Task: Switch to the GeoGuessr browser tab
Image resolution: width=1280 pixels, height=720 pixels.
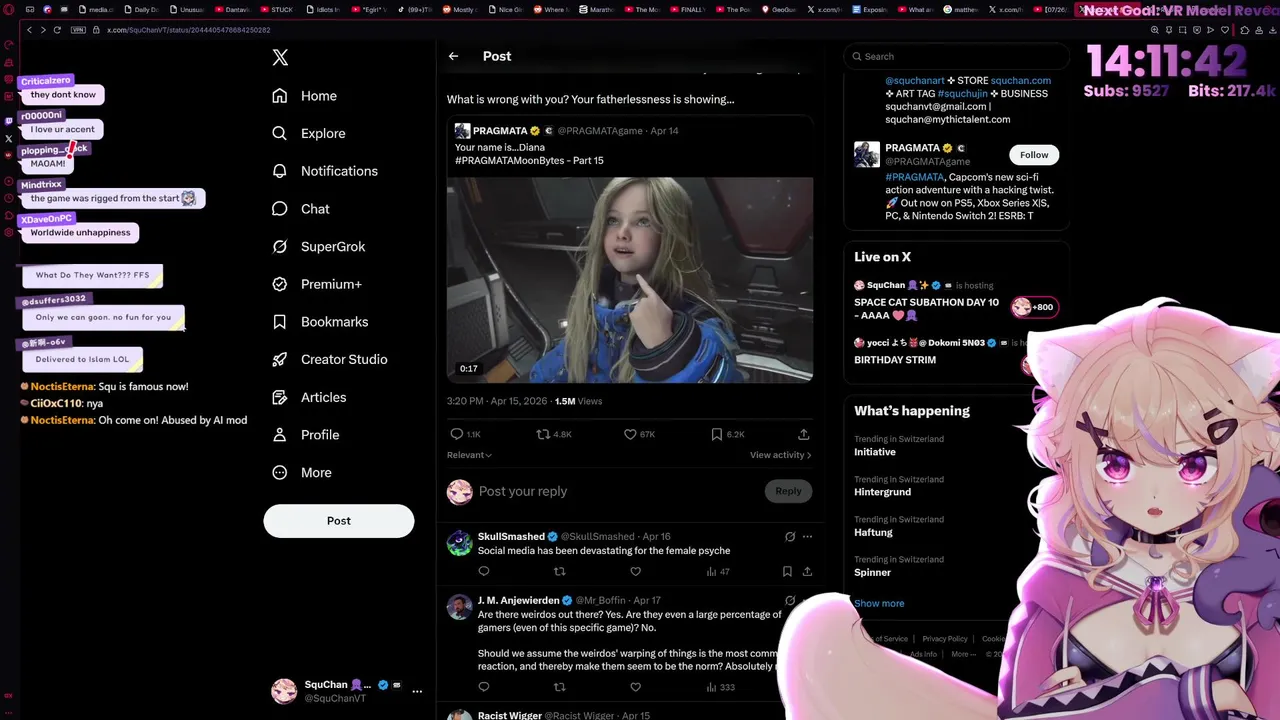Action: [779, 9]
